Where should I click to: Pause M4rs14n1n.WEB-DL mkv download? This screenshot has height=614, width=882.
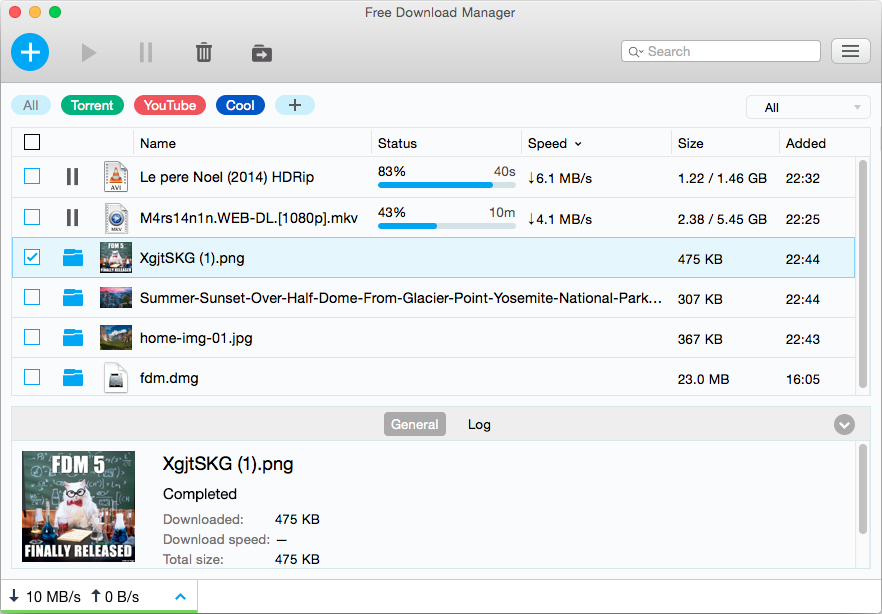pos(72,218)
